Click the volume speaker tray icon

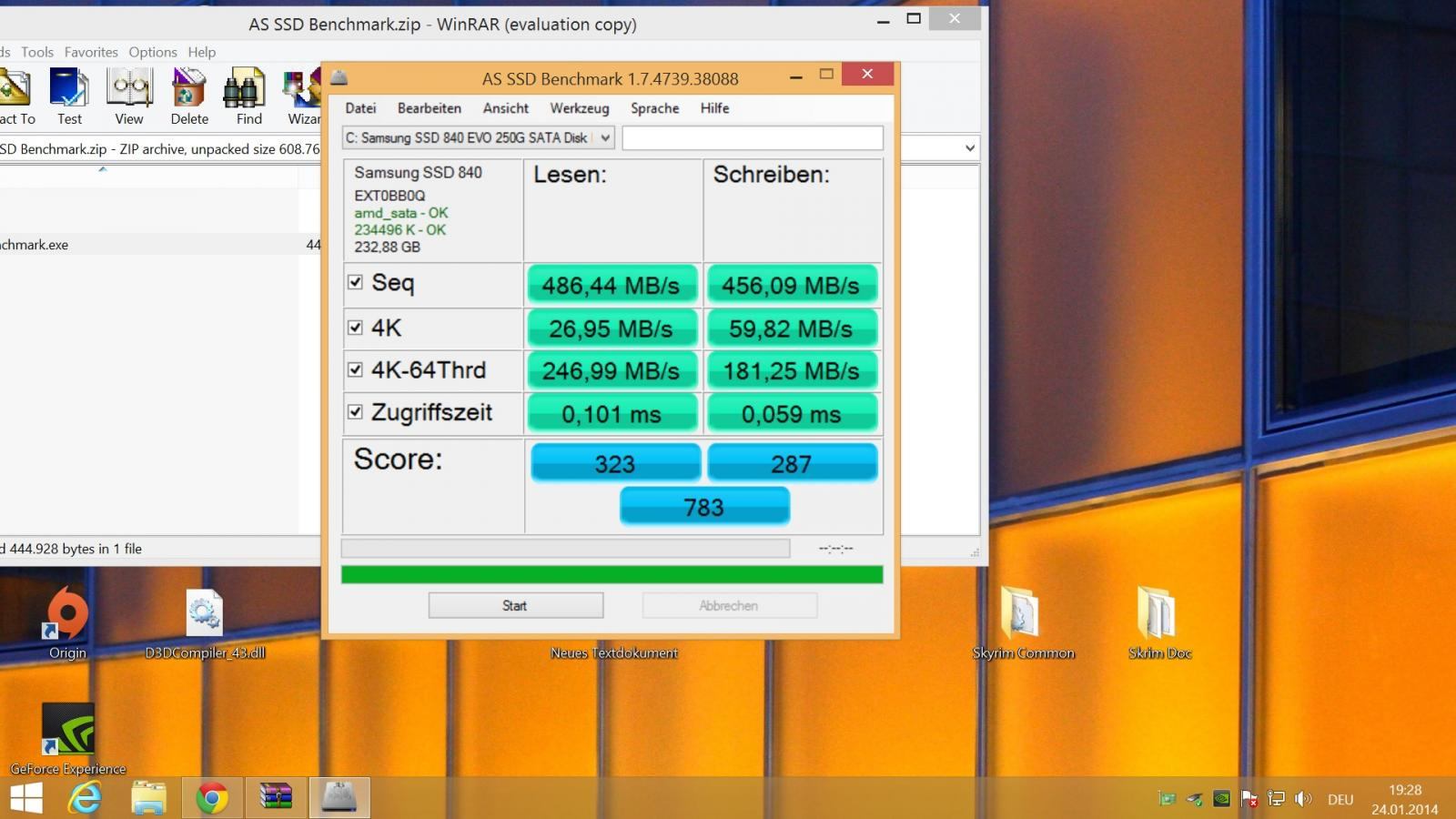tap(1303, 799)
